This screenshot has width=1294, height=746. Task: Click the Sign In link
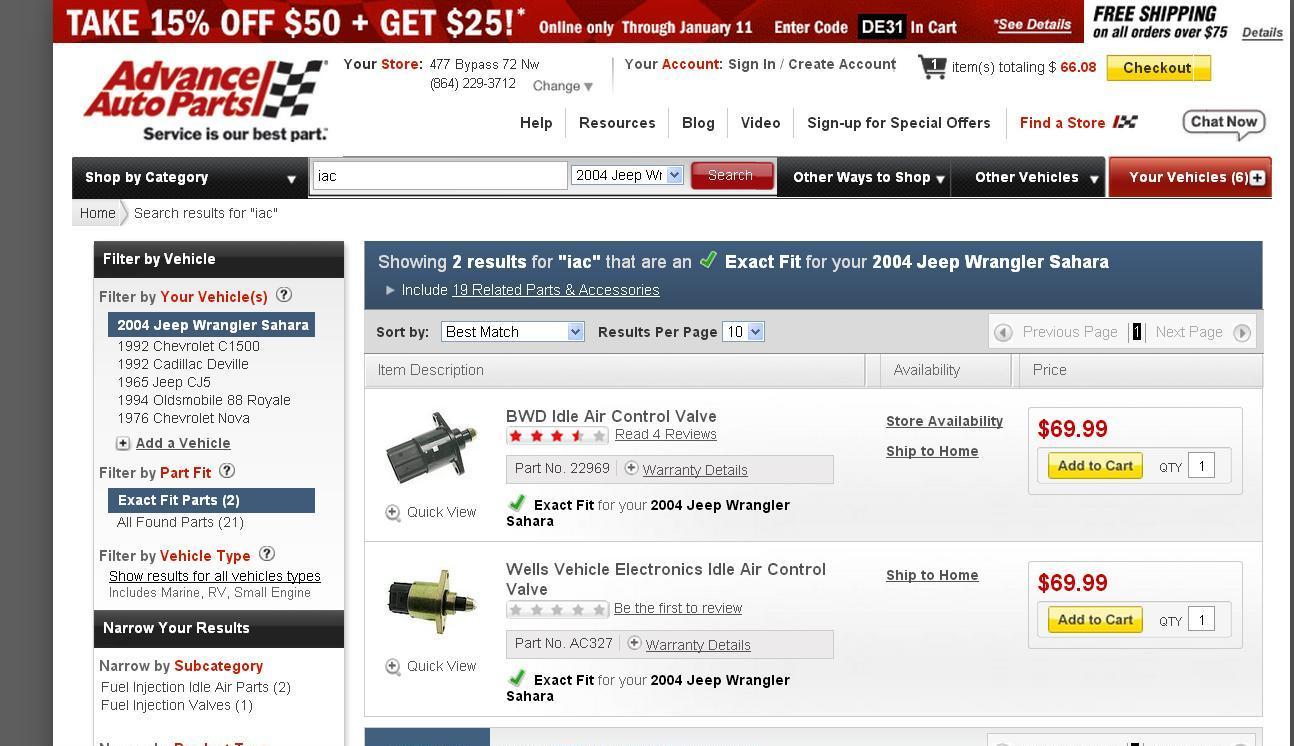(x=752, y=64)
